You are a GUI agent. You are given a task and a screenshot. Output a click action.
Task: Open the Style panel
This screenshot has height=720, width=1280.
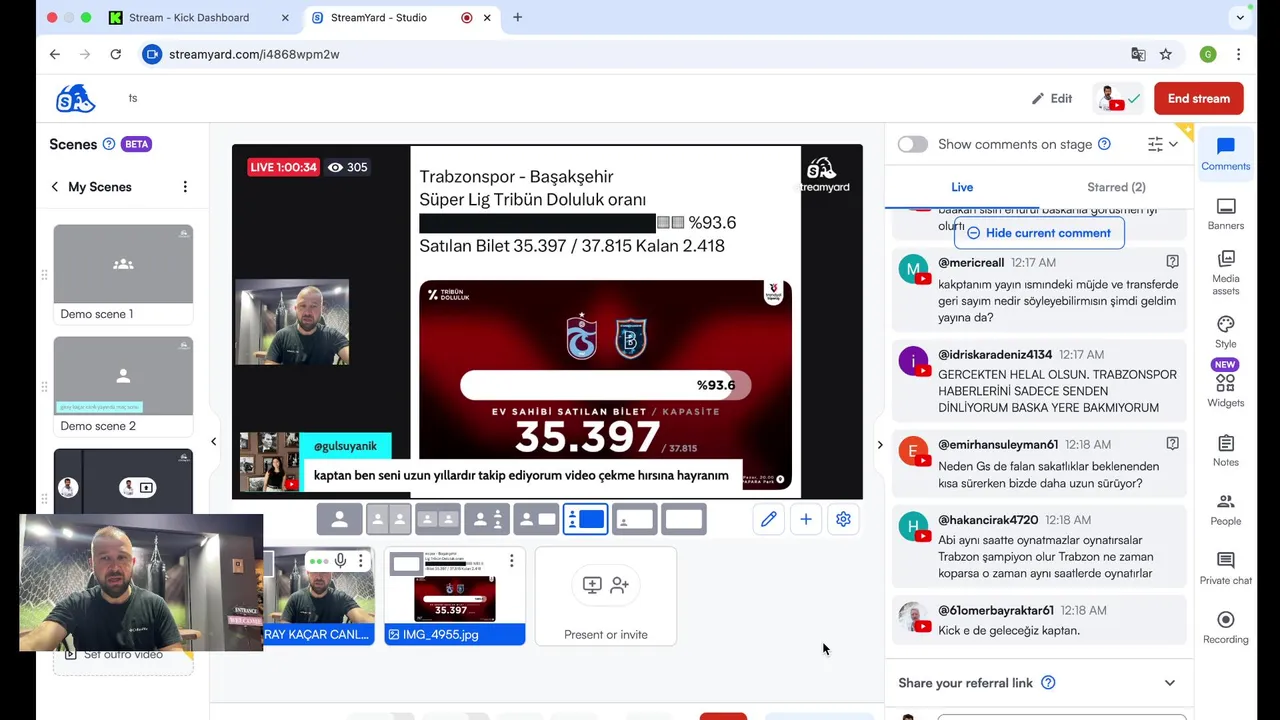click(1226, 332)
